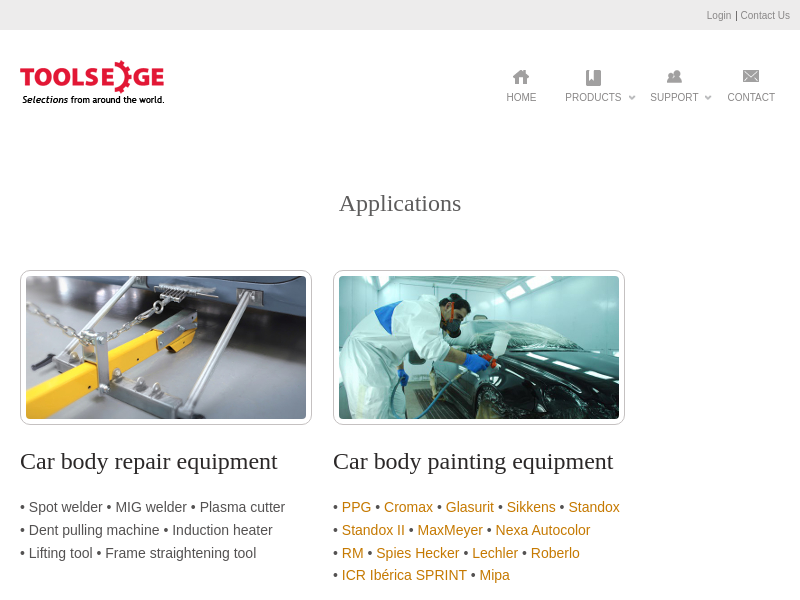Open the ICR Ibérica SPRINT link

(404, 575)
